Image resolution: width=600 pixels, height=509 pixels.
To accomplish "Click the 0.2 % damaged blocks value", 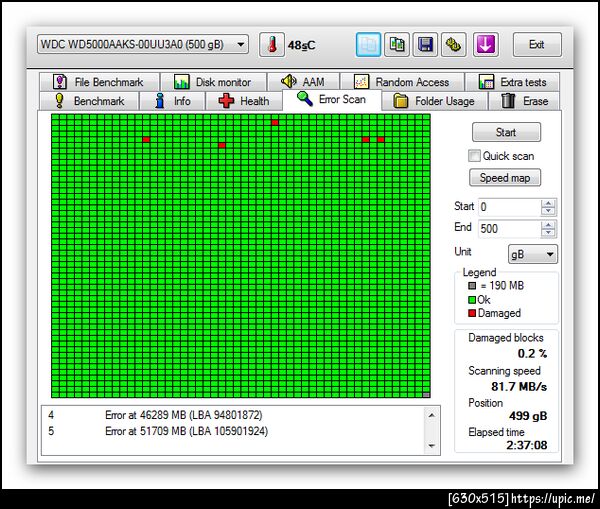I will coord(532,353).
